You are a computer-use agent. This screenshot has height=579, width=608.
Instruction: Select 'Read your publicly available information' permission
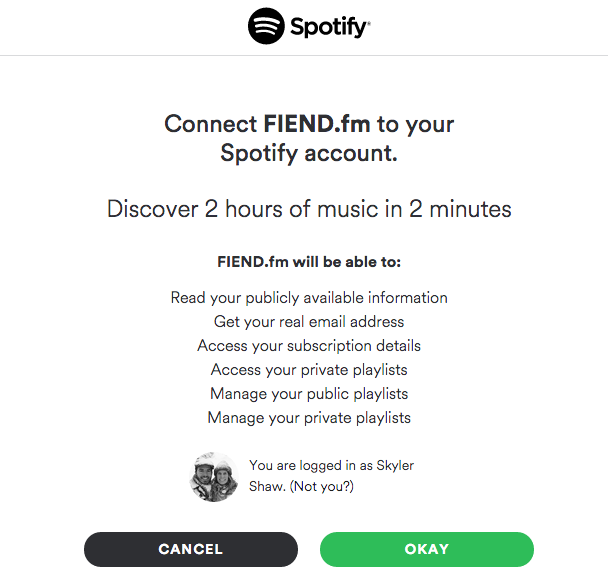(x=309, y=298)
